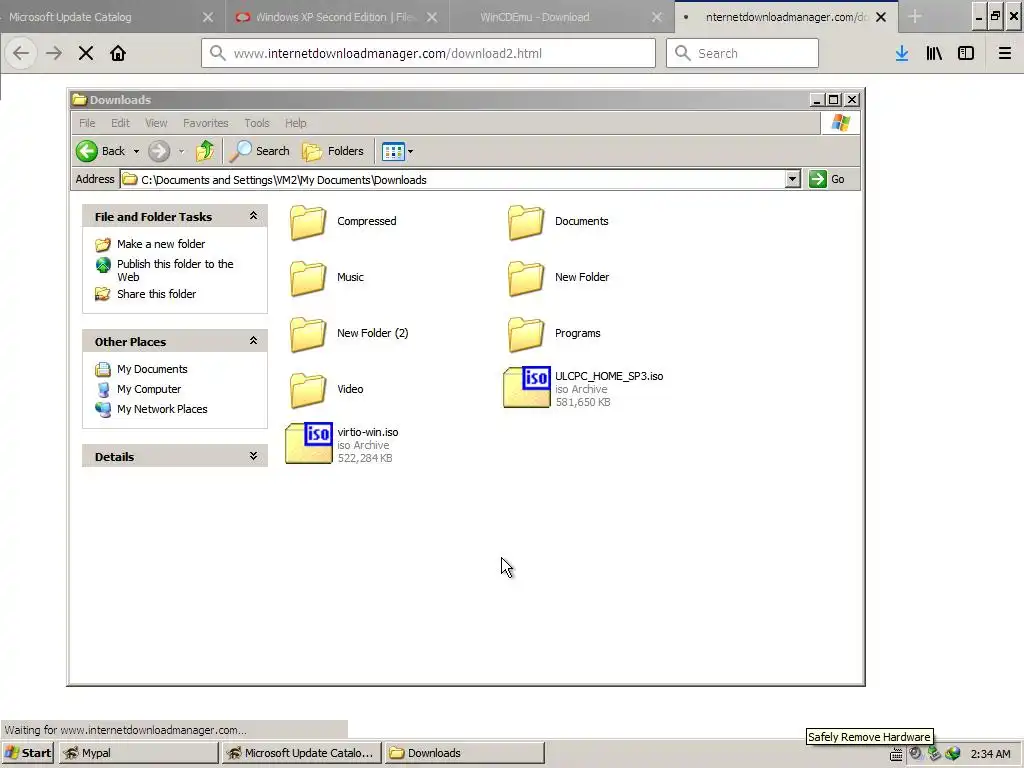Open the Help menu
1024x768 pixels.
[295, 123]
